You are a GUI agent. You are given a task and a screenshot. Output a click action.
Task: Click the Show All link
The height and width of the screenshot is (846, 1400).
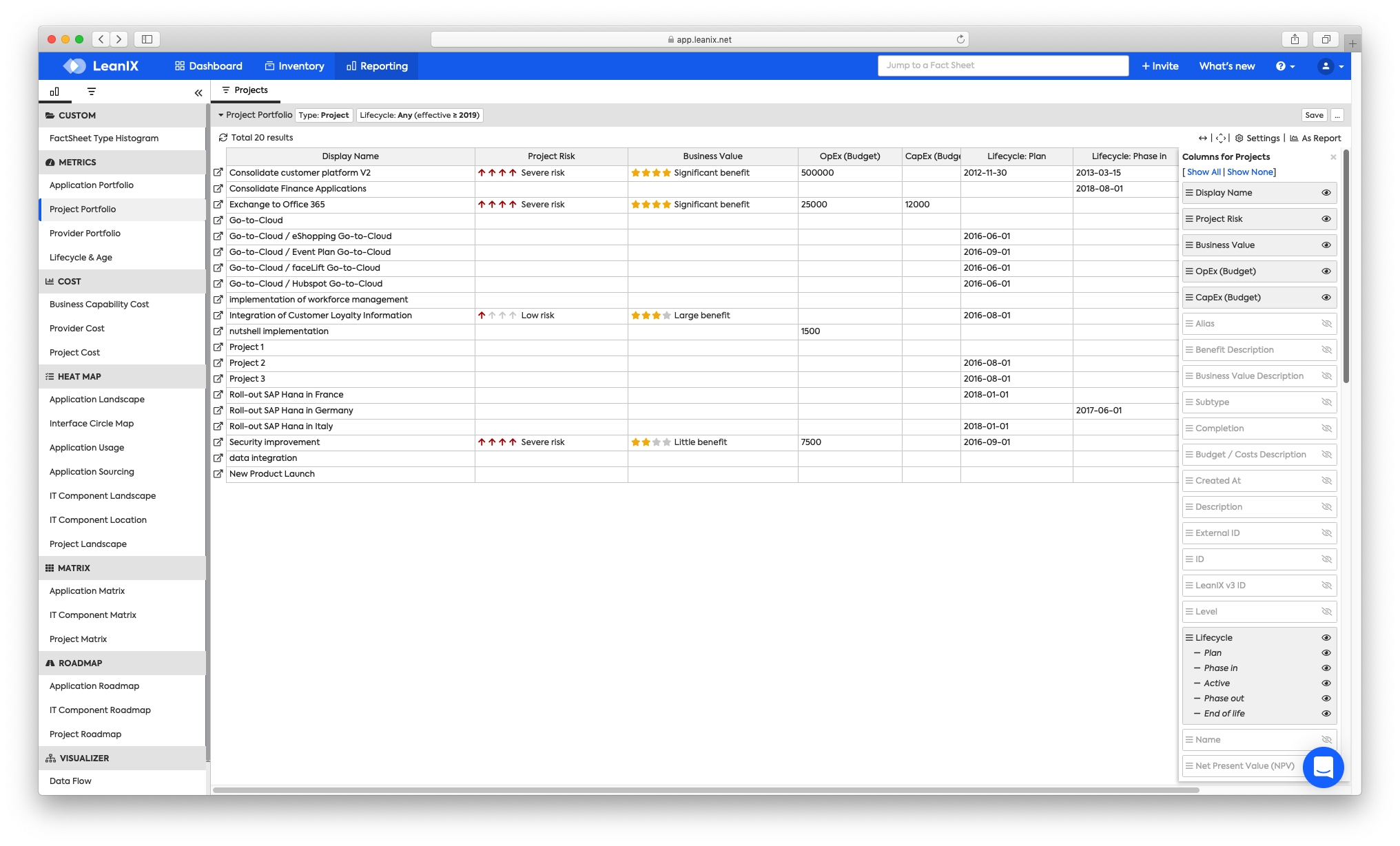tap(1204, 172)
